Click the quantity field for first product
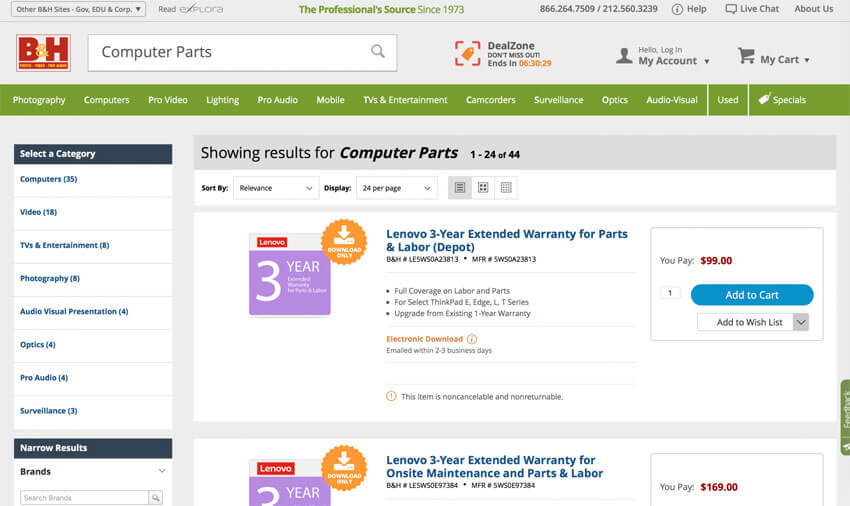 pyautogui.click(x=670, y=293)
